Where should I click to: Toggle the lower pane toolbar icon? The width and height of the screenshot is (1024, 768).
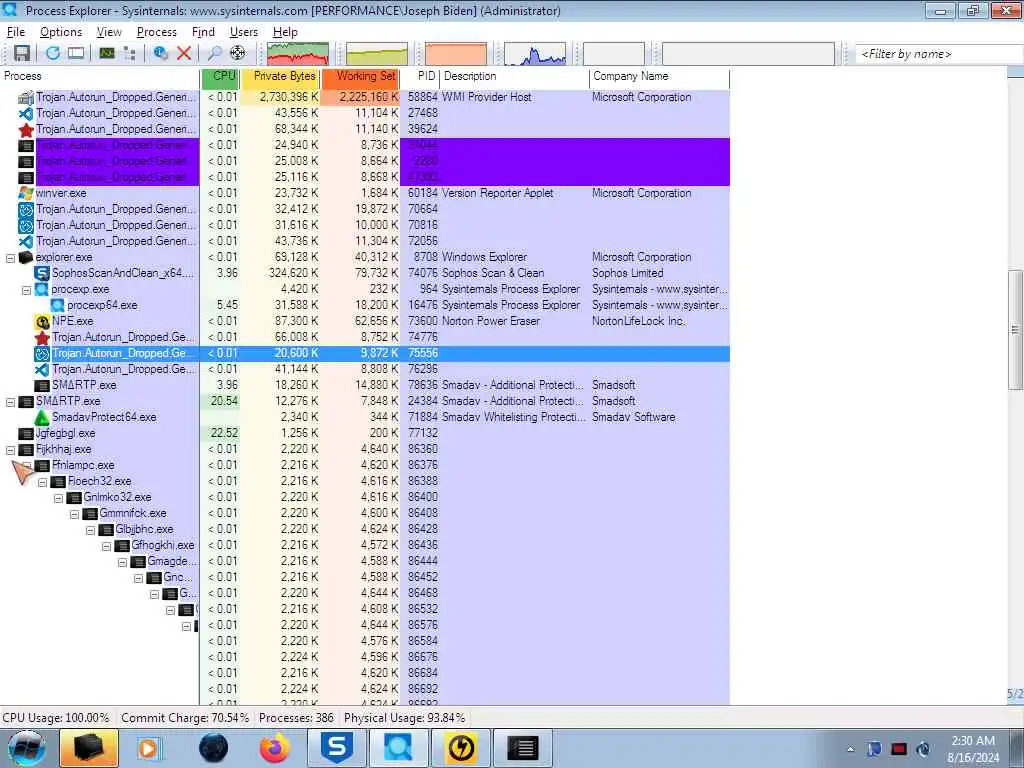point(76,54)
